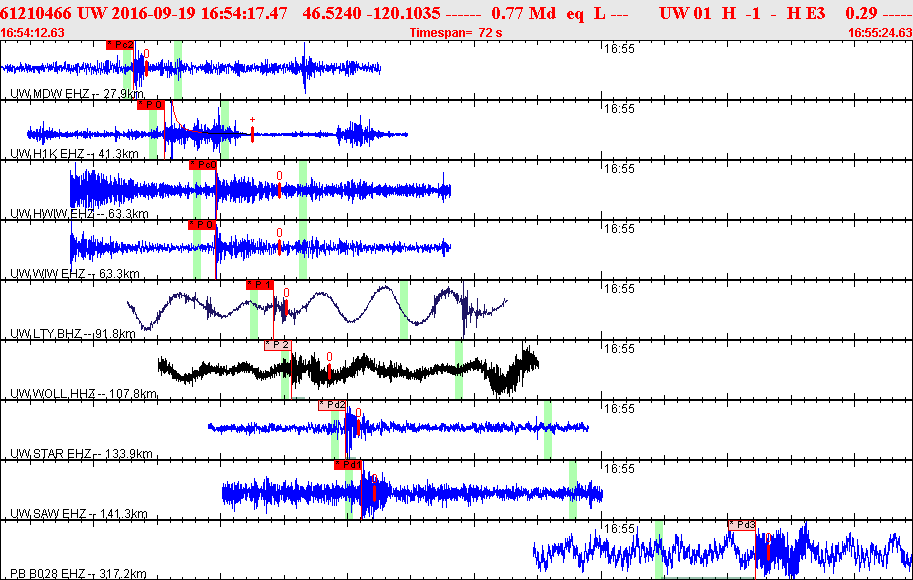This screenshot has width=913, height=580.
Task: Click the P 1 pick flag on LTY trace
Action: pyautogui.click(x=260, y=285)
